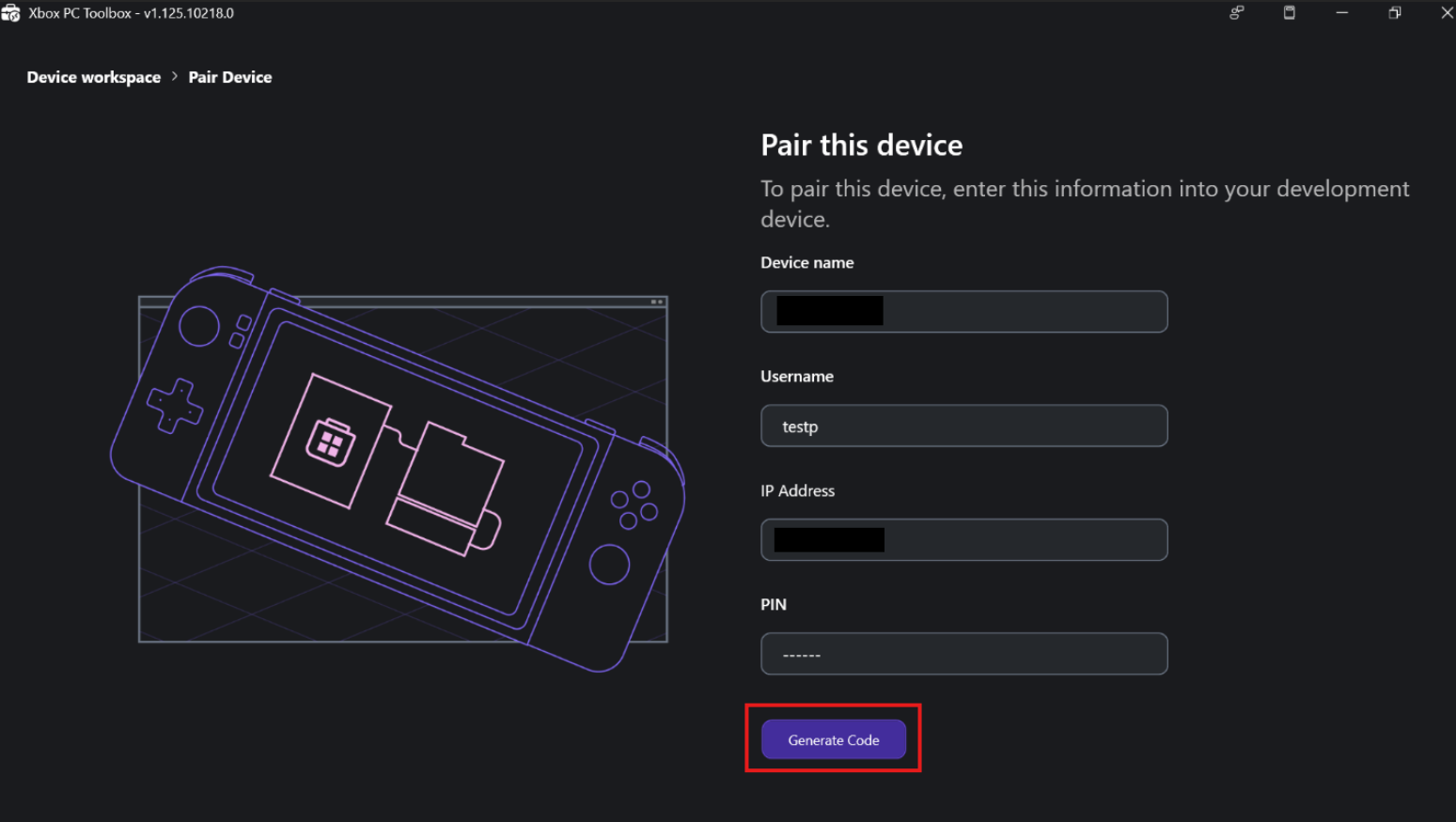The height and width of the screenshot is (822, 1456).
Task: Select the Pair Device breadcrumb
Action: pyautogui.click(x=230, y=77)
